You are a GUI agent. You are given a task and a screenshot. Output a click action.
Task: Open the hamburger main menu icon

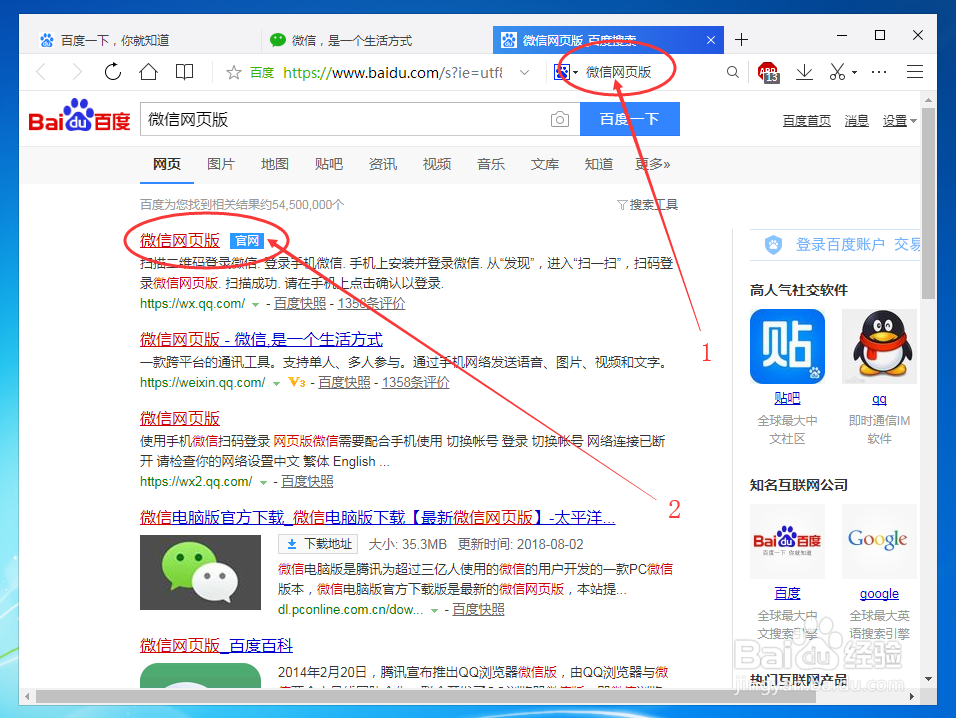(x=915, y=72)
